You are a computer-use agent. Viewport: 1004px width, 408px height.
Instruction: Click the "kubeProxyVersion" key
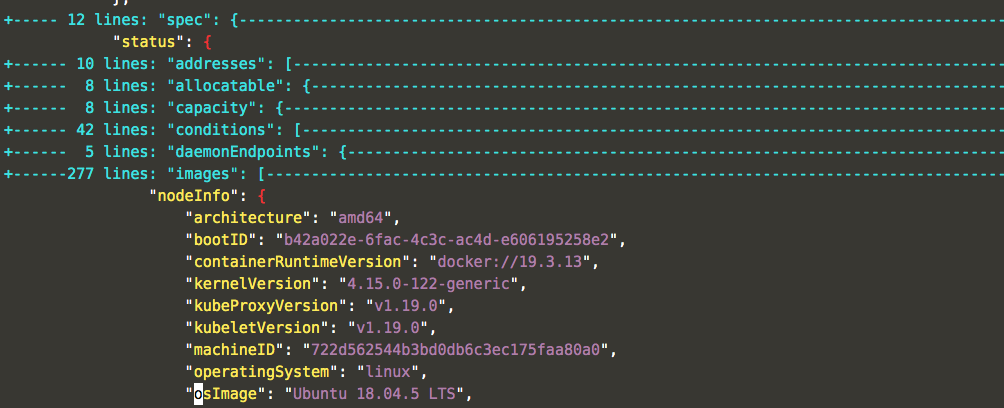click(x=262, y=306)
